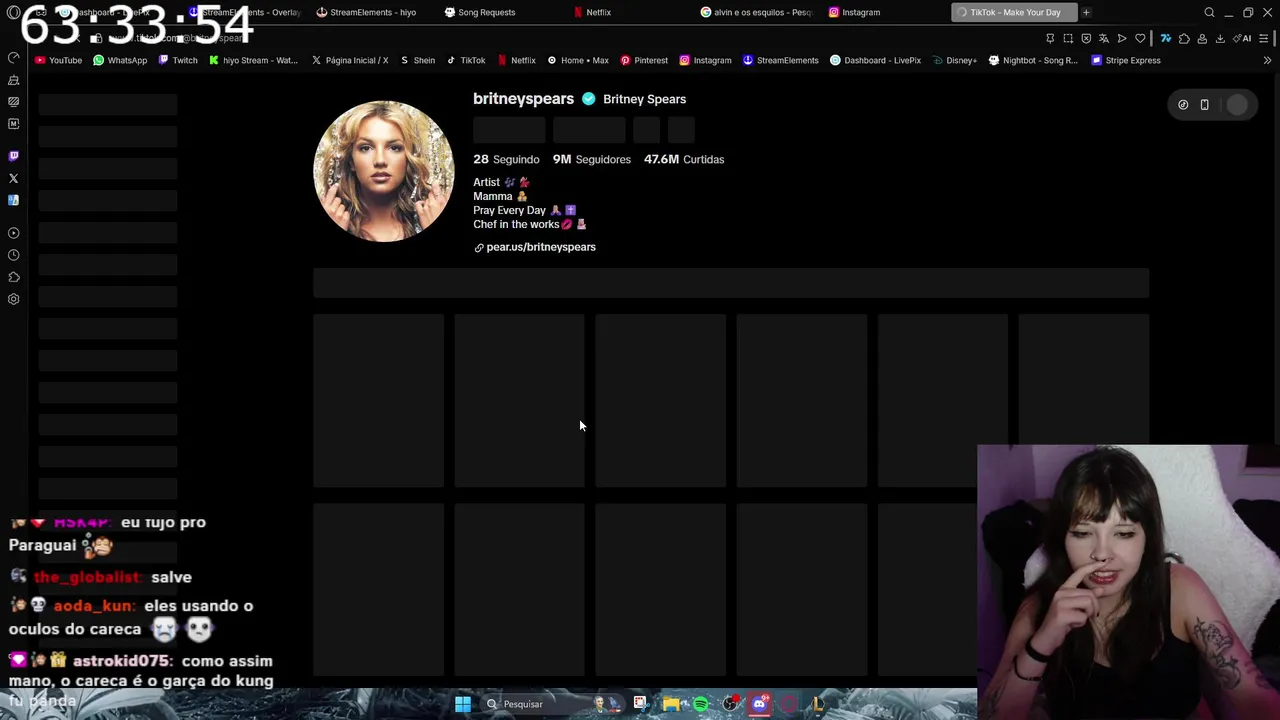Open the sidebar send/flow arrow icon
Viewport: 1280px width, 720px height.
coord(13,233)
